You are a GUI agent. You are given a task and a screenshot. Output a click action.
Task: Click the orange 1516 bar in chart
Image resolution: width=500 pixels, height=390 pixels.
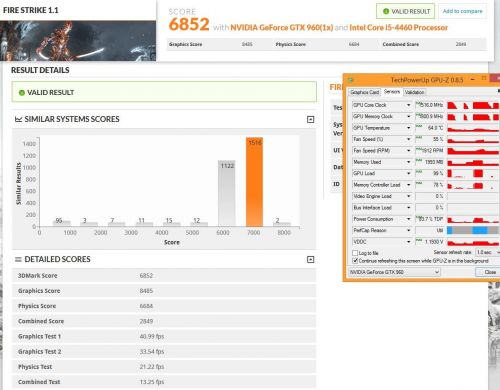coord(254,182)
